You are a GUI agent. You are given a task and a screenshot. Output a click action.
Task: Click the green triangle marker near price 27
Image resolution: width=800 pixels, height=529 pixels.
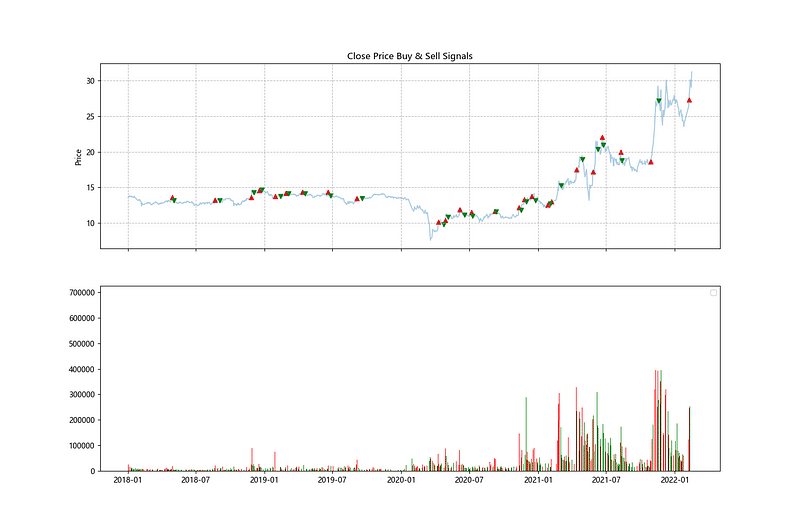[658, 101]
